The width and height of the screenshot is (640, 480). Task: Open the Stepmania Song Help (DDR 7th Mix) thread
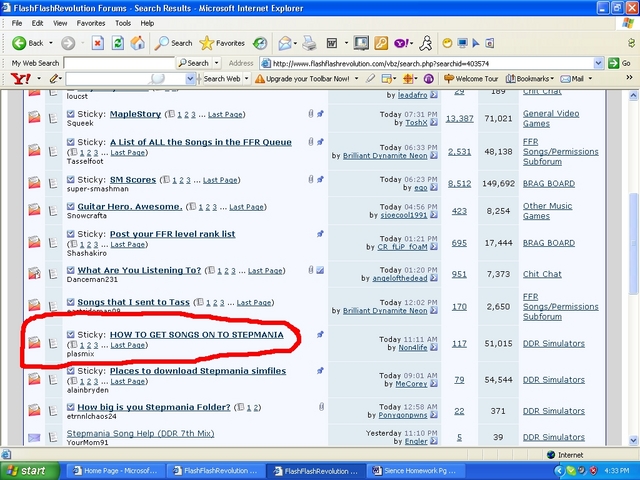click(x=140, y=433)
